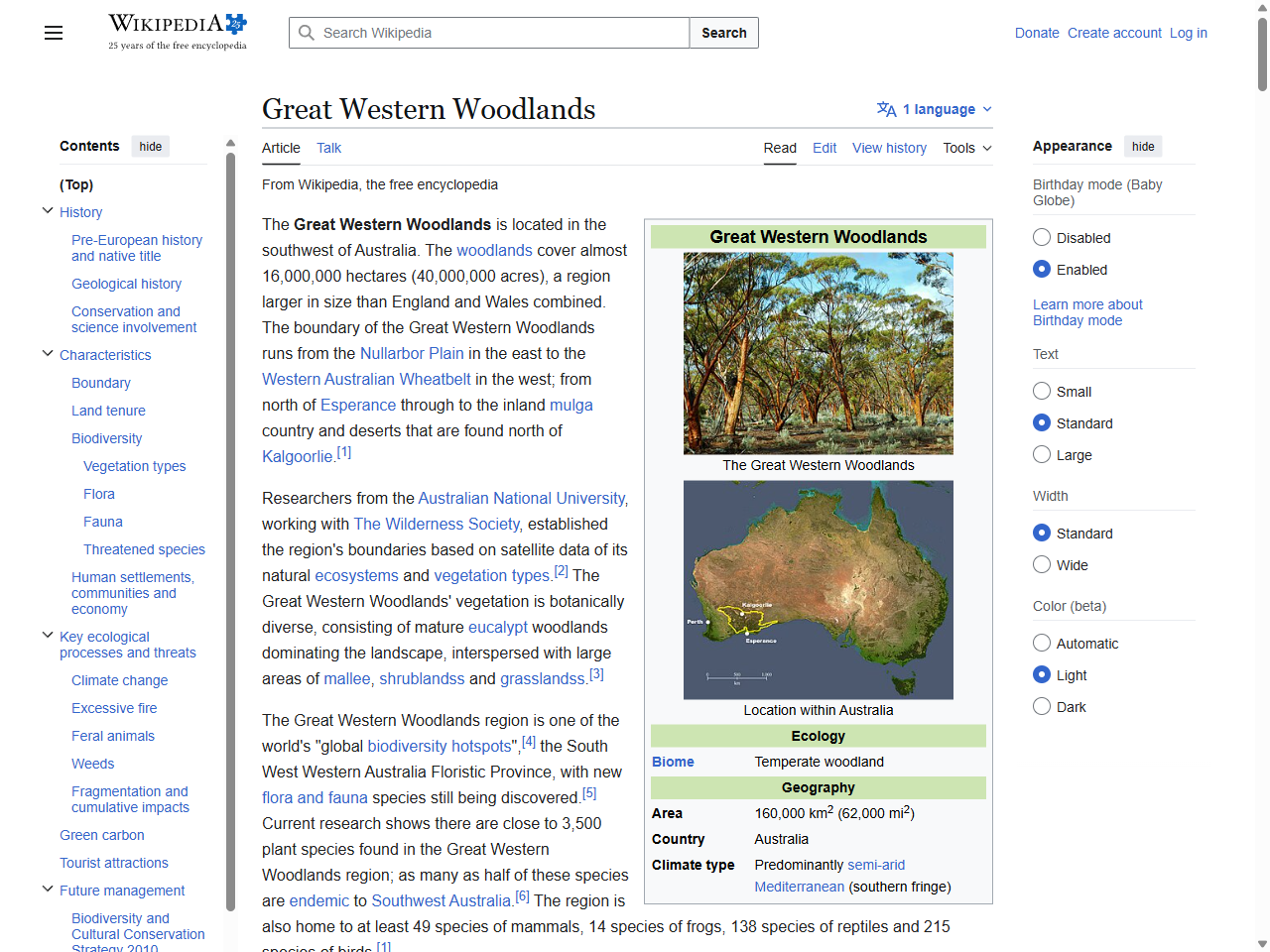The image size is (1270, 952).
Task: Select the Disabled option for Birthday mode
Action: point(1042,237)
